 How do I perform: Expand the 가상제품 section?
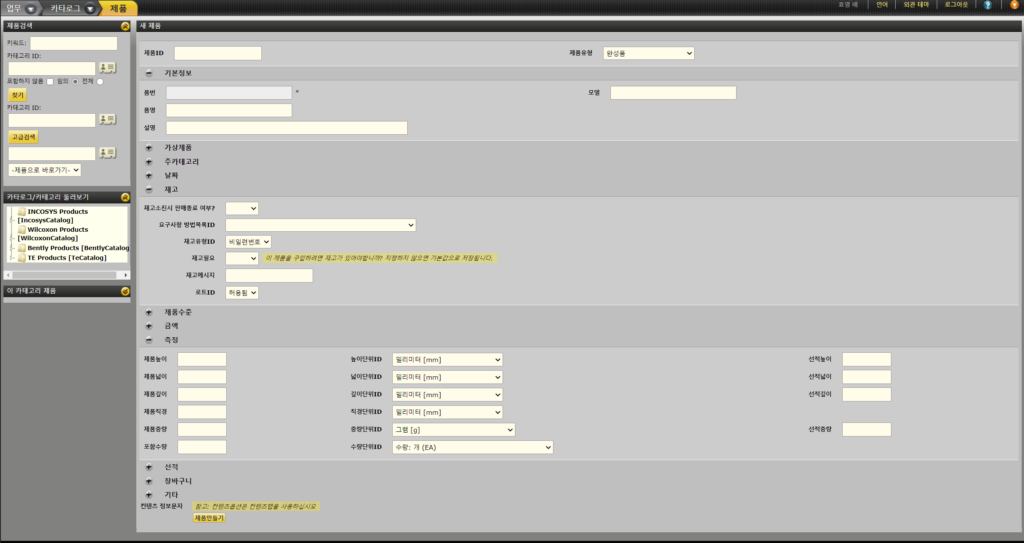tap(149, 147)
